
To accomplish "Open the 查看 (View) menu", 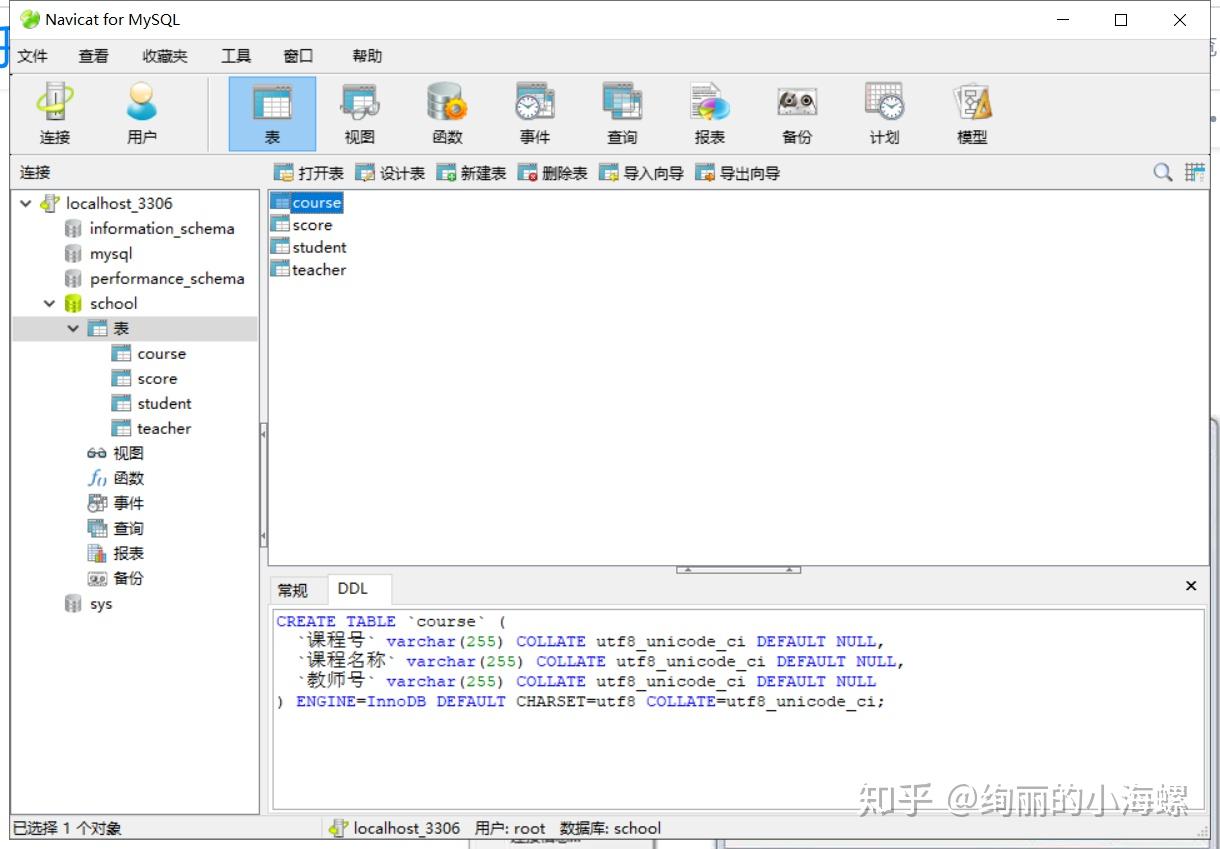I will point(94,56).
